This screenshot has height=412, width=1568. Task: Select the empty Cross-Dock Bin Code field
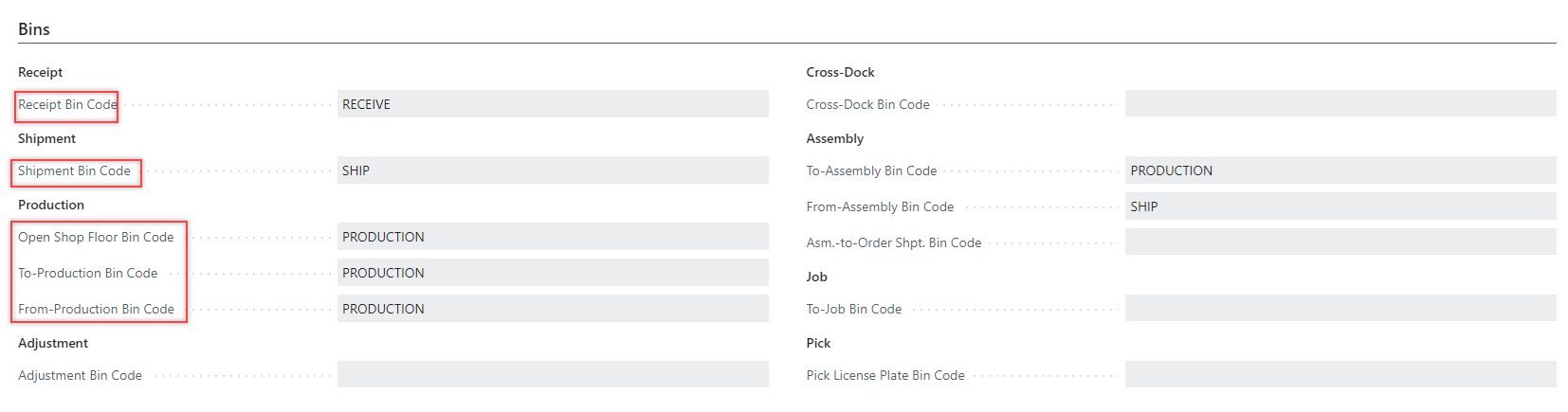pyautogui.click(x=1340, y=104)
